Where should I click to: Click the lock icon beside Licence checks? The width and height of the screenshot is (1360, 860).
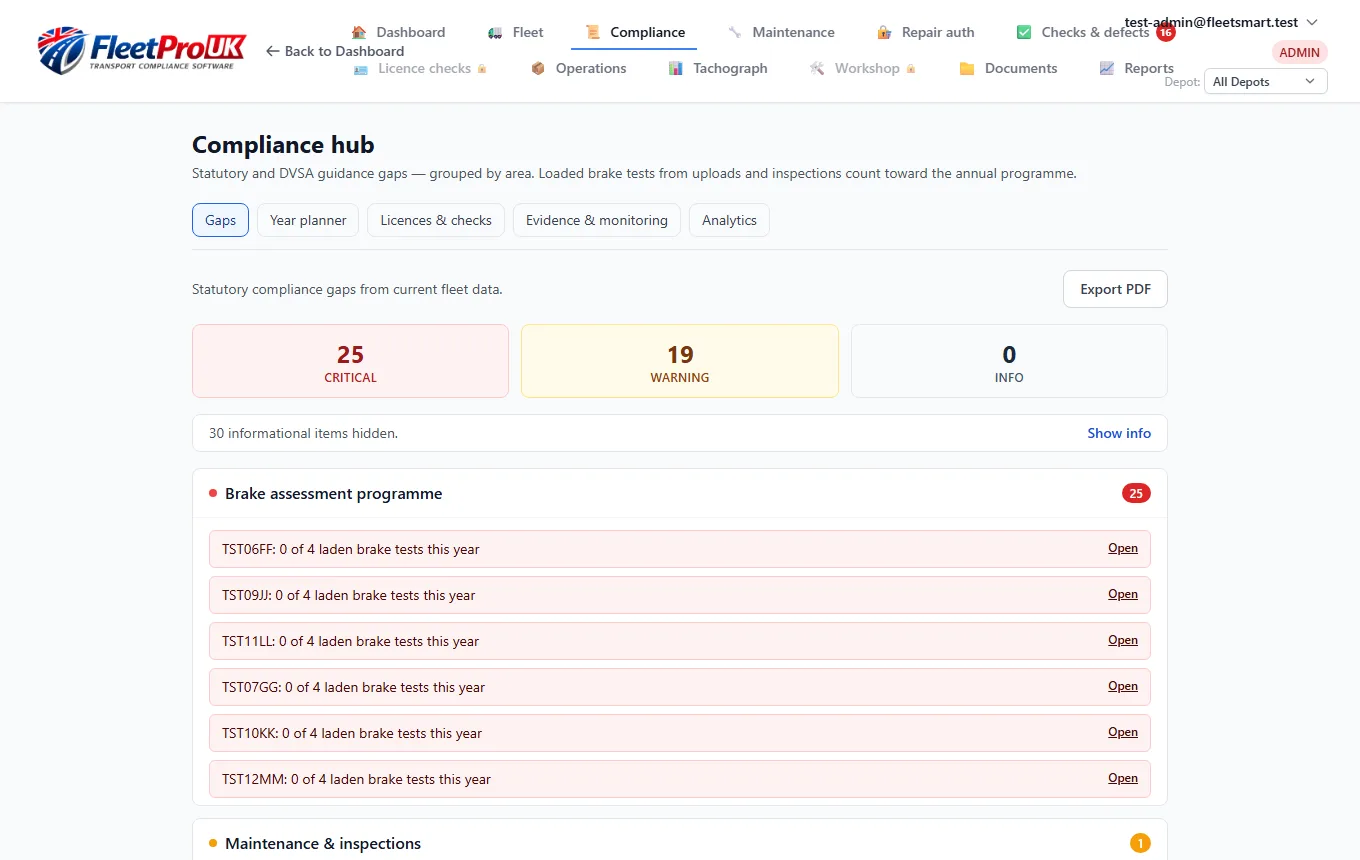482,69
